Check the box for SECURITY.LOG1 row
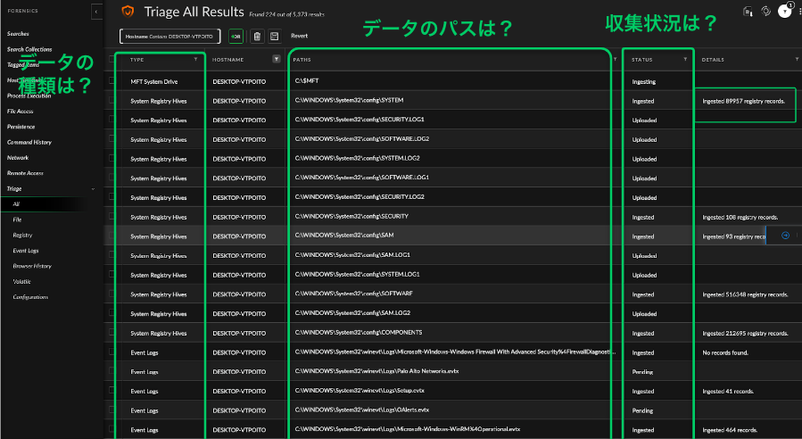The width and height of the screenshot is (802, 439). (111, 120)
